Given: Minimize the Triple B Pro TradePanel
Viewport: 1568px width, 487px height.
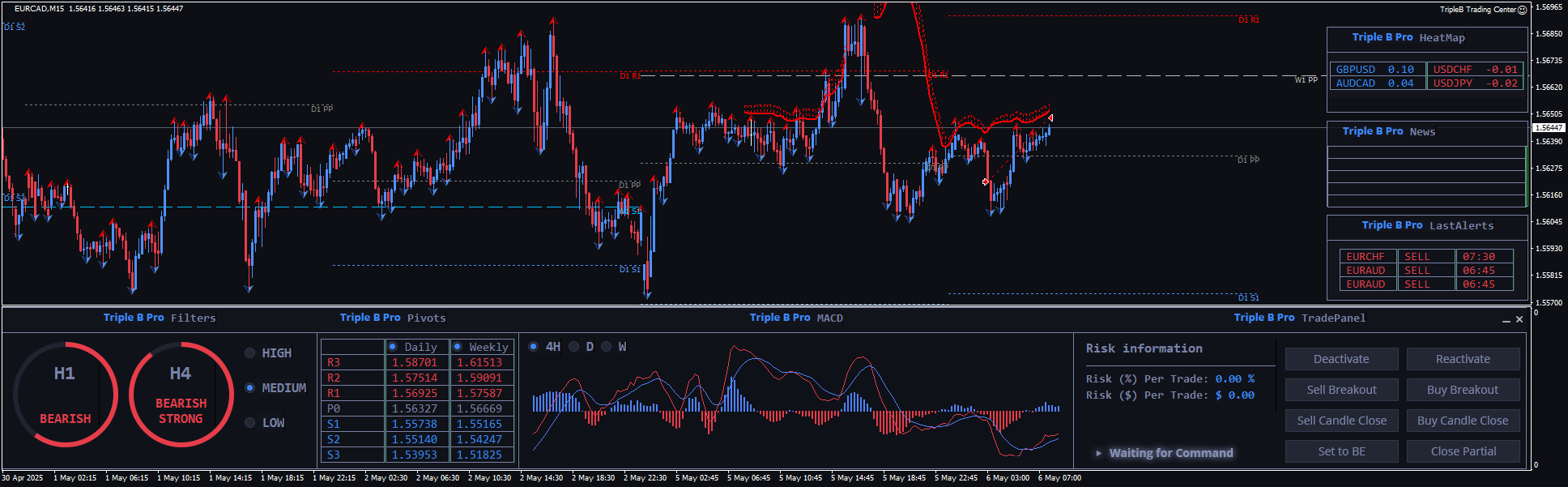Looking at the screenshot, I should (1506, 320).
